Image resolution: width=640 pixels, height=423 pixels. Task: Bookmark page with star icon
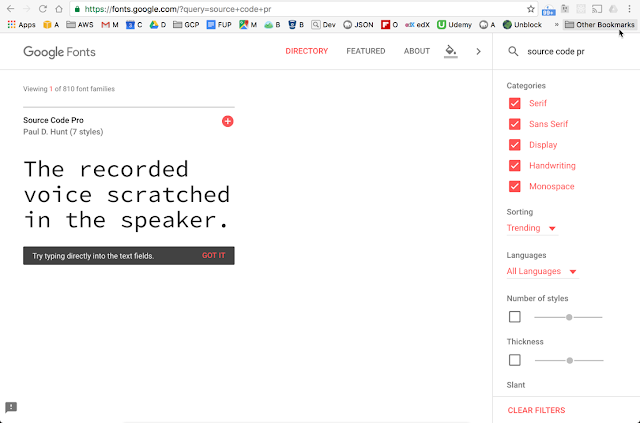point(531,9)
